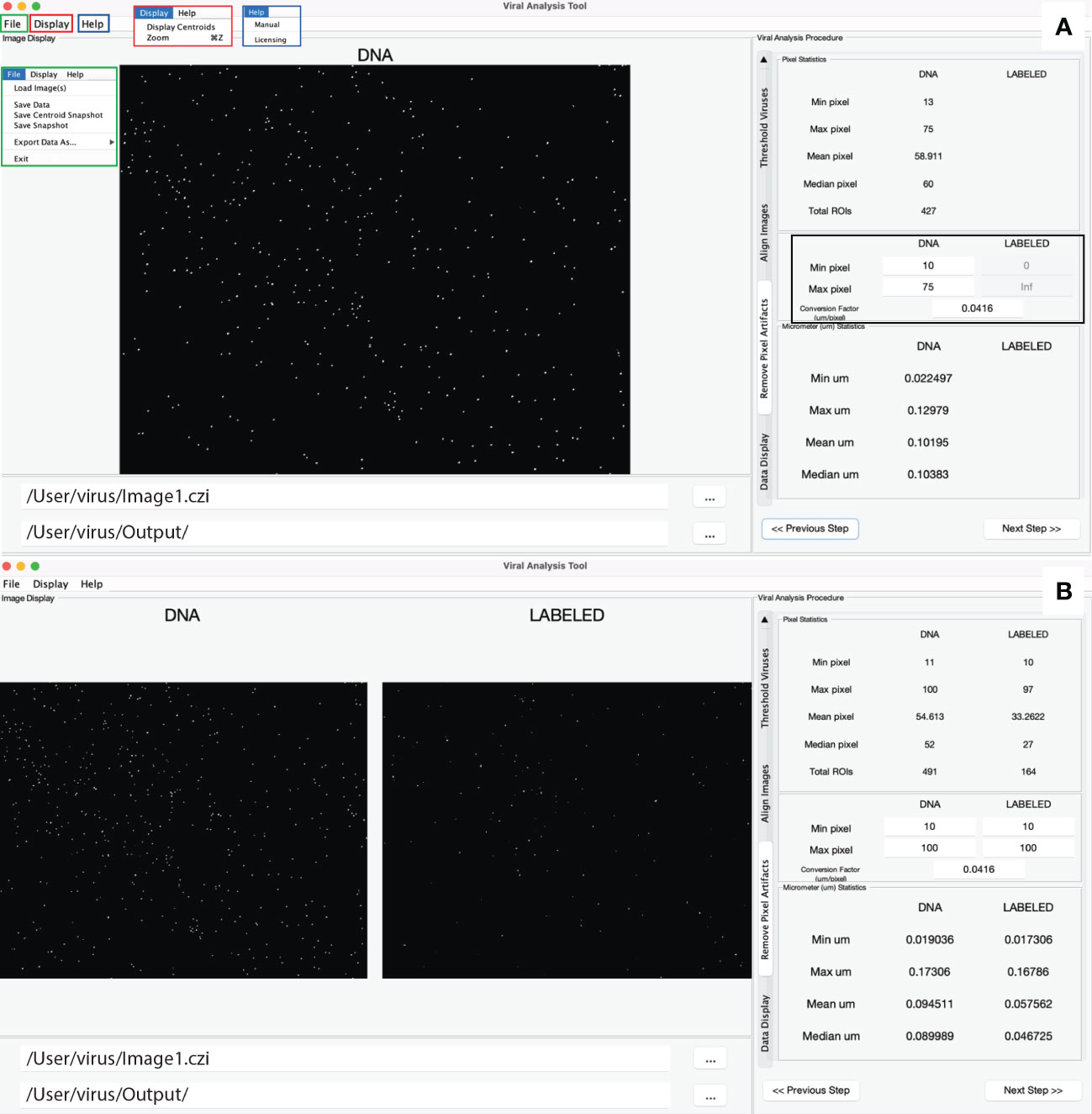
Task: Edit LABELED Min pixel field in window B
Action: click(x=1028, y=826)
